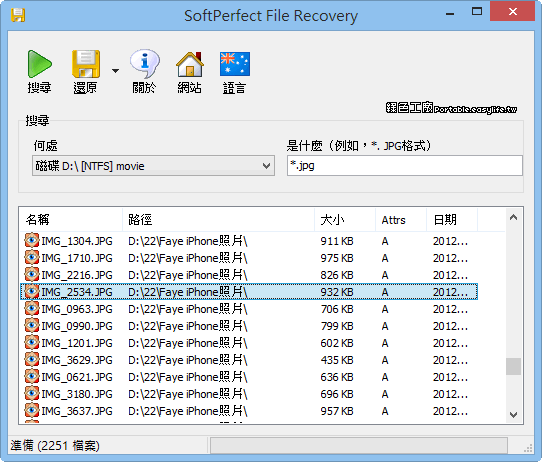Select file name IMG_3180.JPG
The width and height of the screenshot is (542, 462).
pyautogui.click(x=77, y=394)
